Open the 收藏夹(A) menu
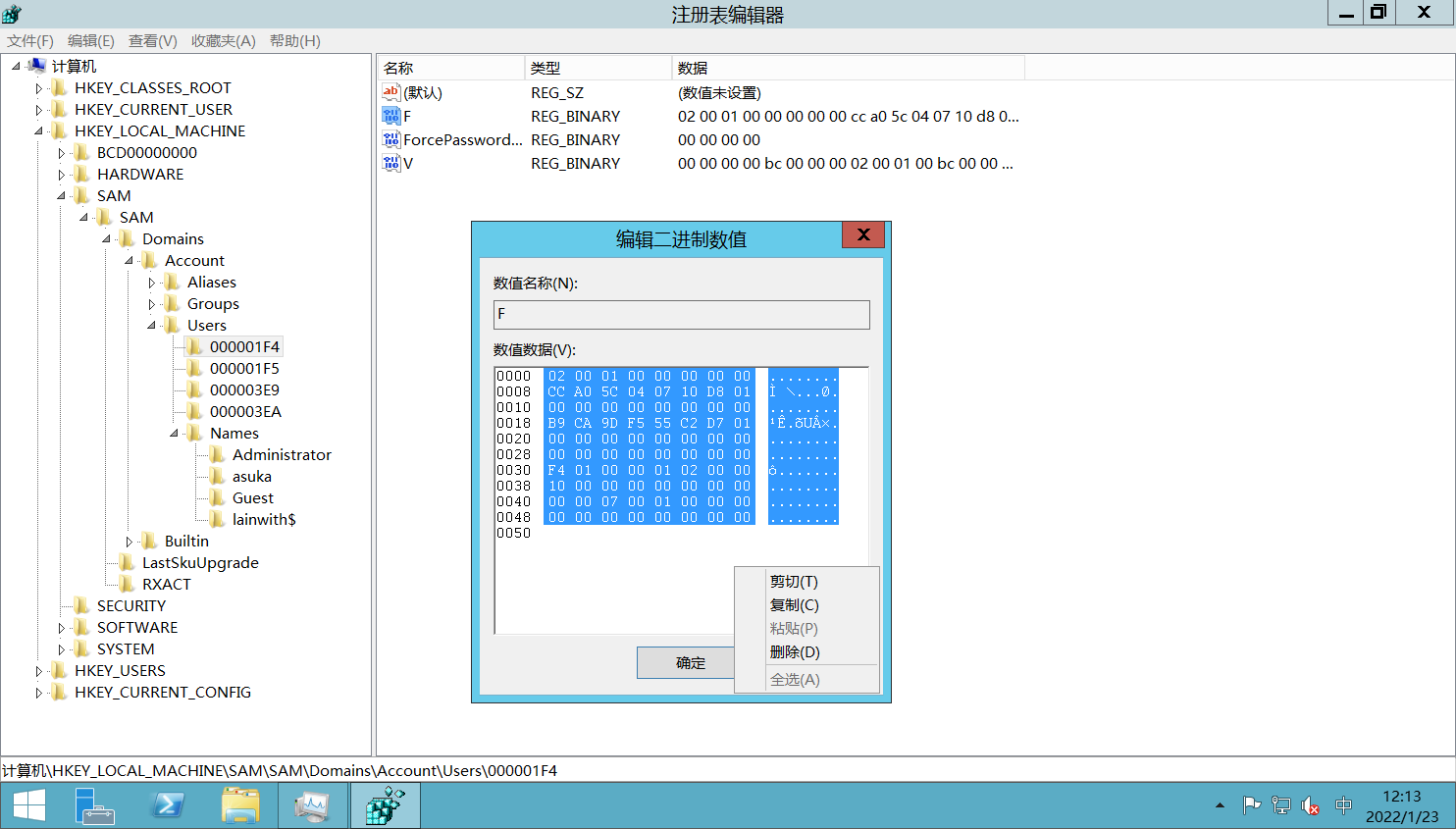 coord(224,40)
